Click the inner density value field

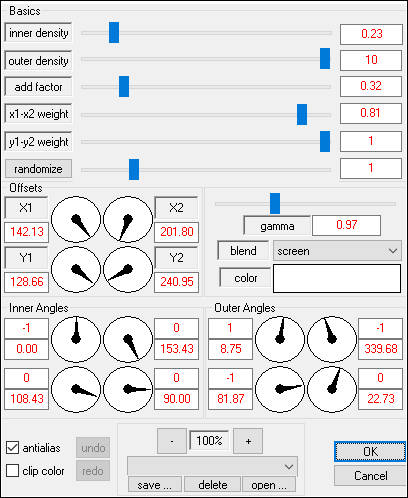coord(371,34)
